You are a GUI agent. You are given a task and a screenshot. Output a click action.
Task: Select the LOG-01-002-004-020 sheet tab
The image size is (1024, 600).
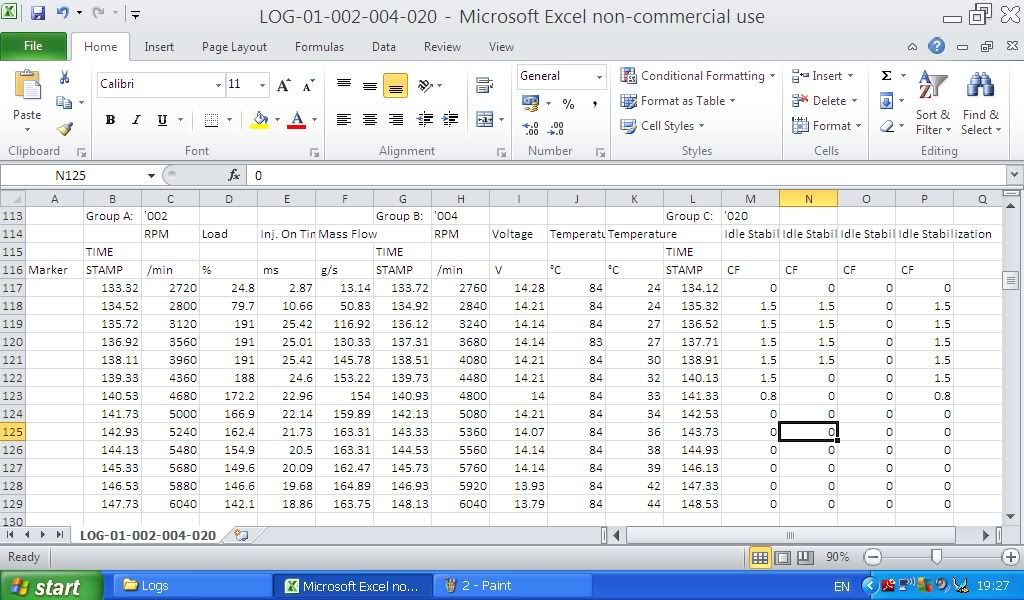pos(147,535)
